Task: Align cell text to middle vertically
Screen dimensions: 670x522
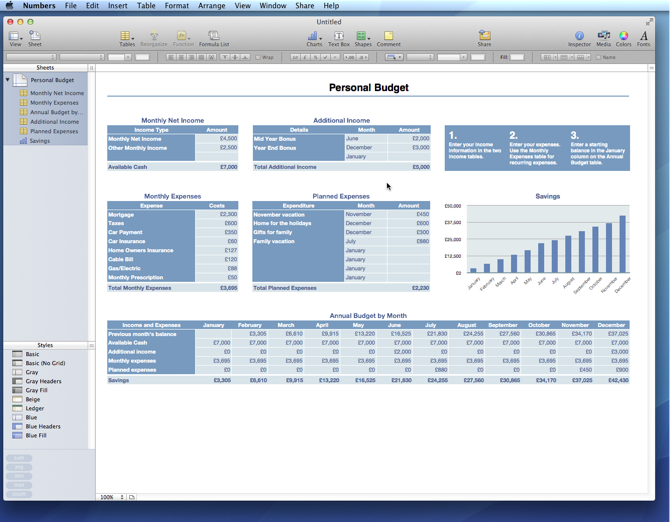Action: point(235,57)
